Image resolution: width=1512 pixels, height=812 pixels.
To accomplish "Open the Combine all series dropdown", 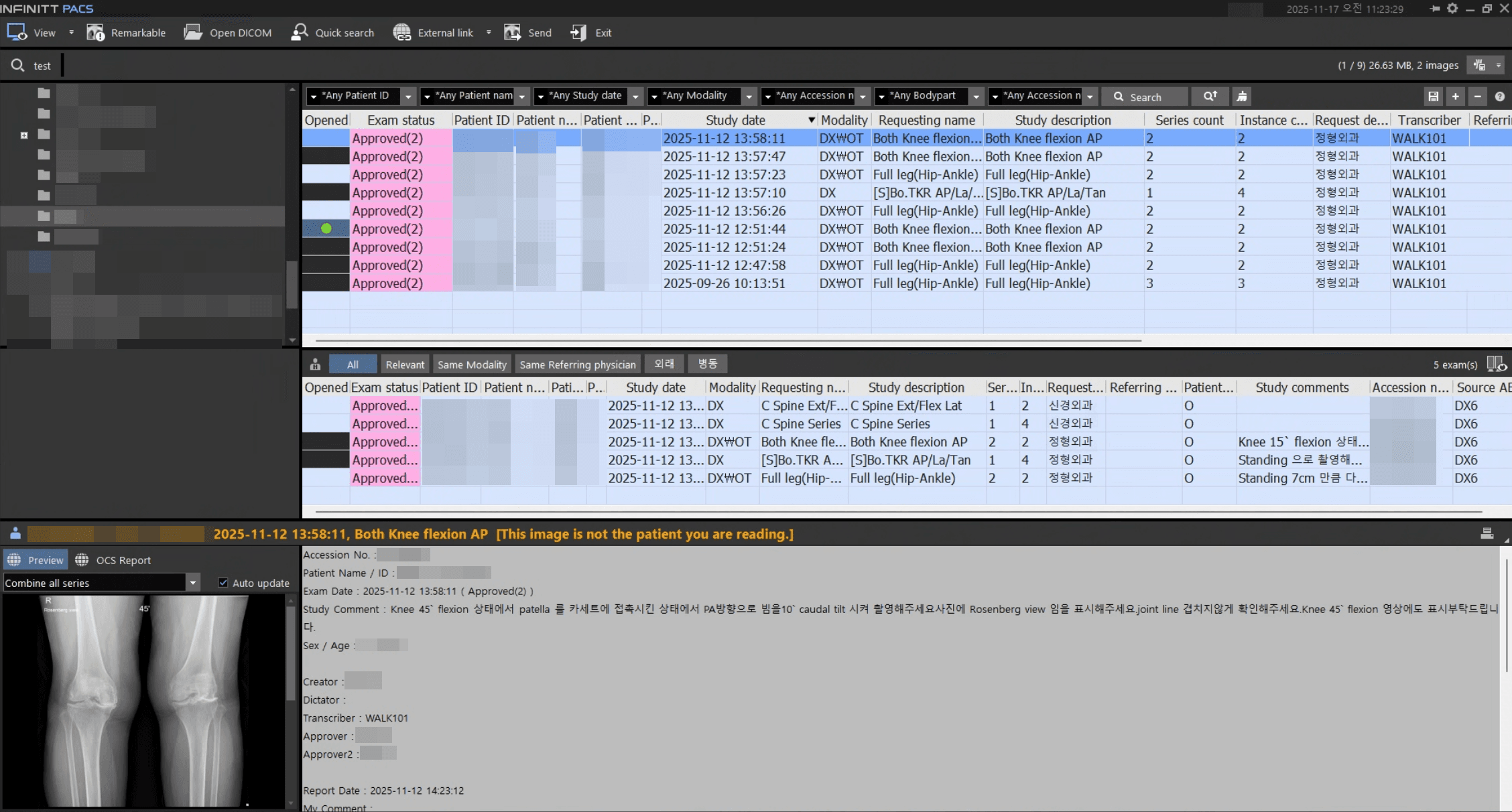I will 194,582.
